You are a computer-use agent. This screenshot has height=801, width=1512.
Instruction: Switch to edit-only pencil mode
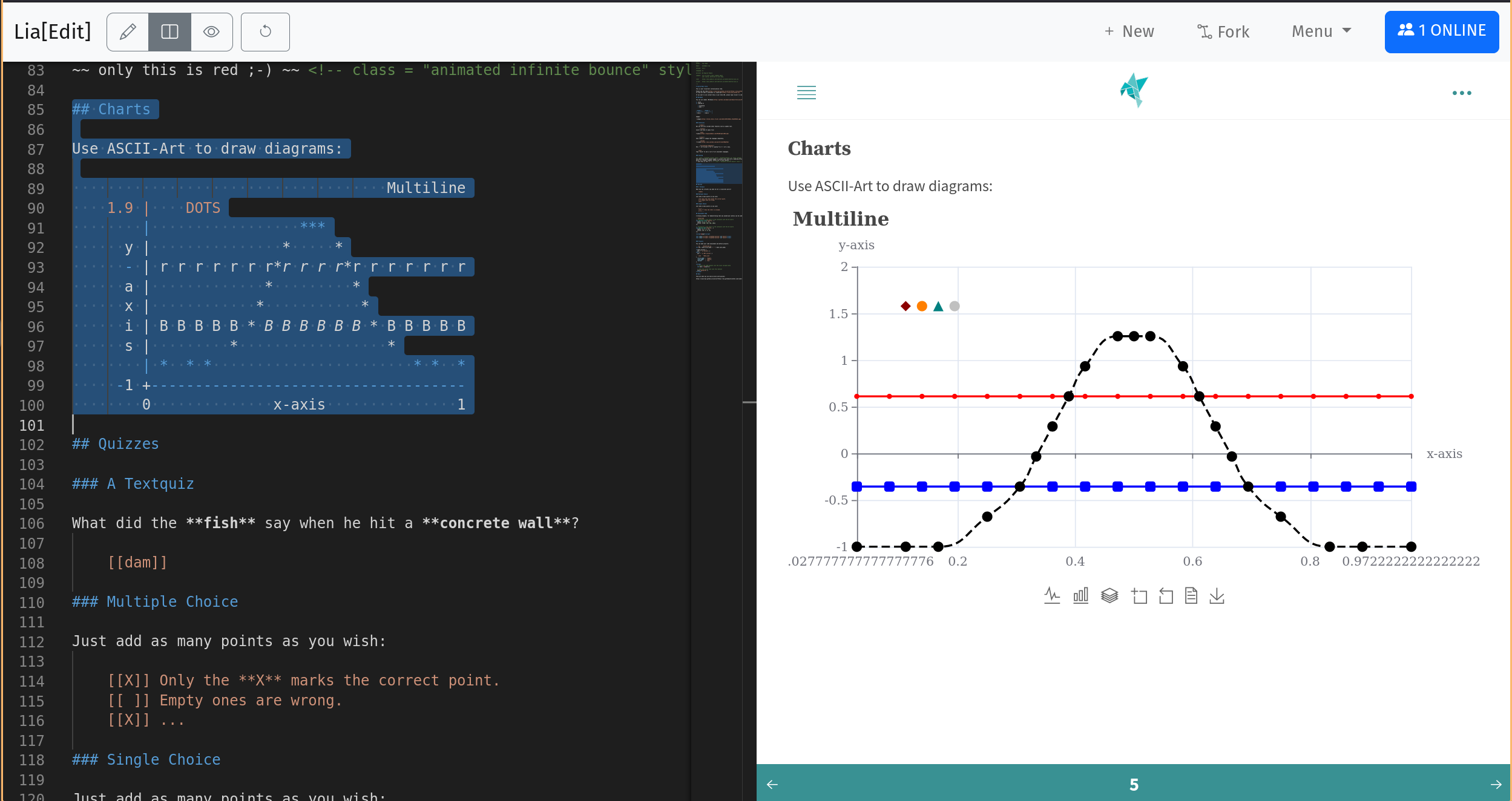pos(128,32)
